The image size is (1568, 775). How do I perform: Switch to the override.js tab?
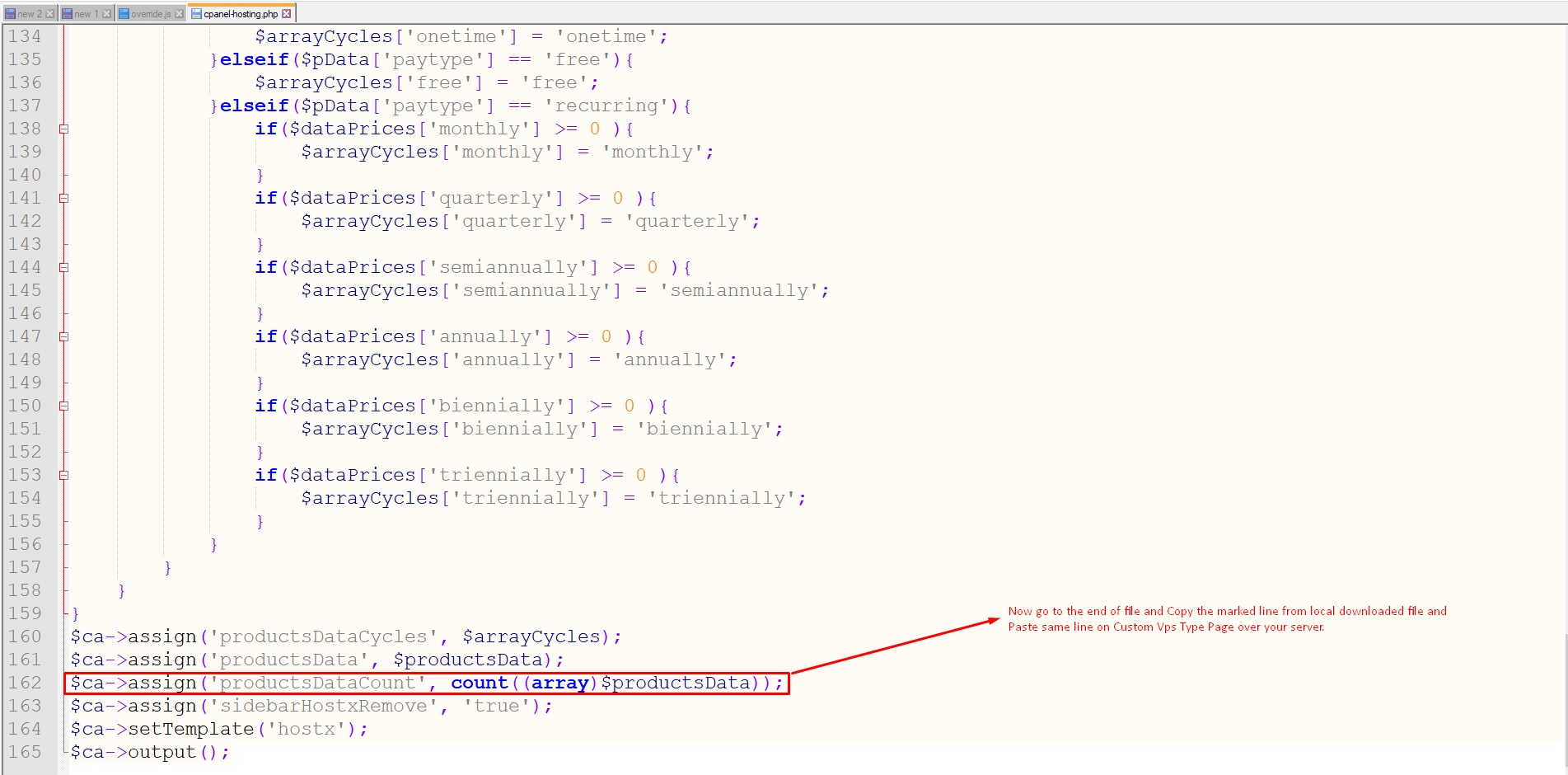click(151, 14)
